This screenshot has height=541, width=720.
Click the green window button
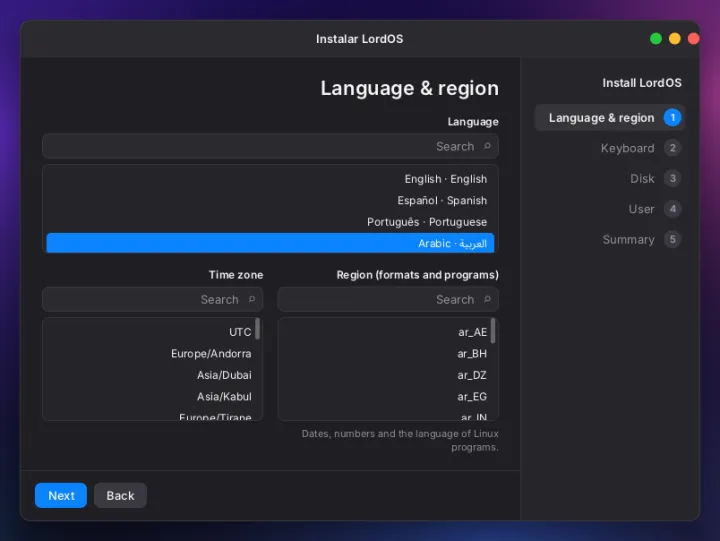[656, 39]
